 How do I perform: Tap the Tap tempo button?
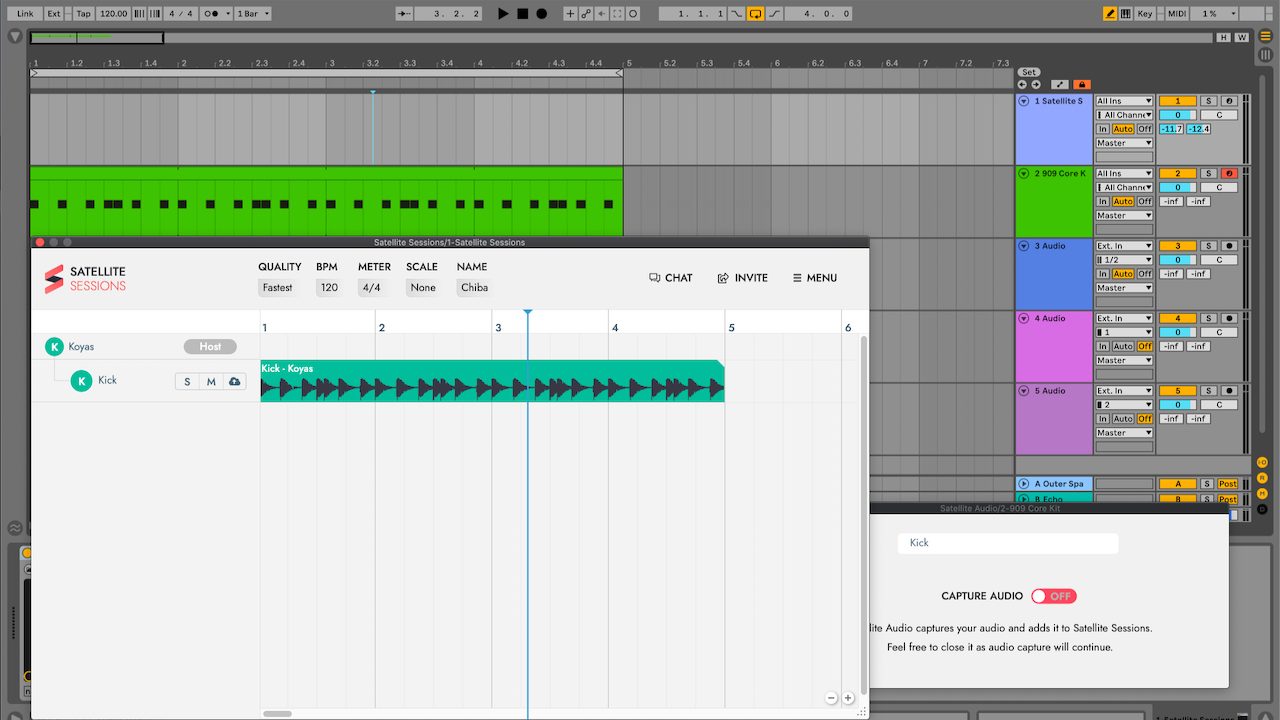click(x=83, y=14)
